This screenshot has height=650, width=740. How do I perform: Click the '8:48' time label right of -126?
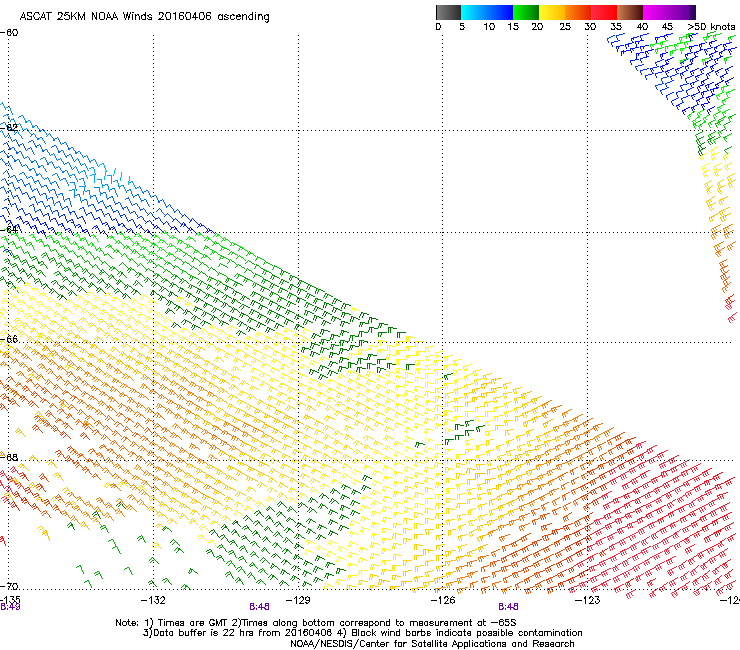[508, 607]
